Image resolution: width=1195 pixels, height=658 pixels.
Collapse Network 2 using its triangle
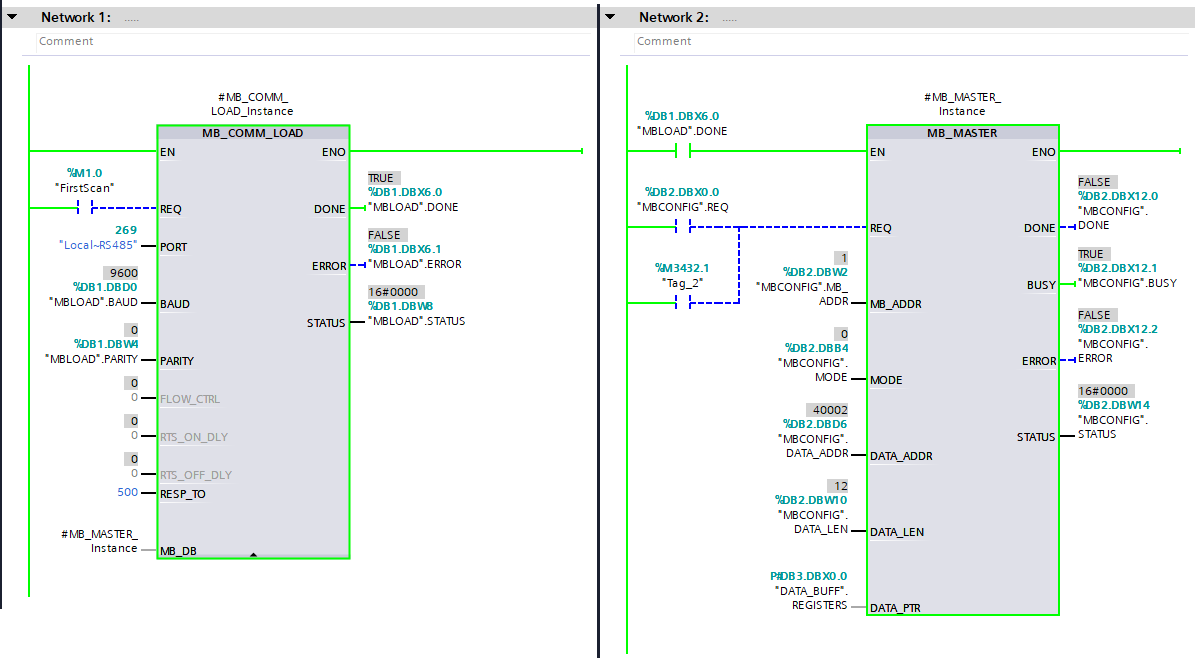pyautogui.click(x=610, y=18)
